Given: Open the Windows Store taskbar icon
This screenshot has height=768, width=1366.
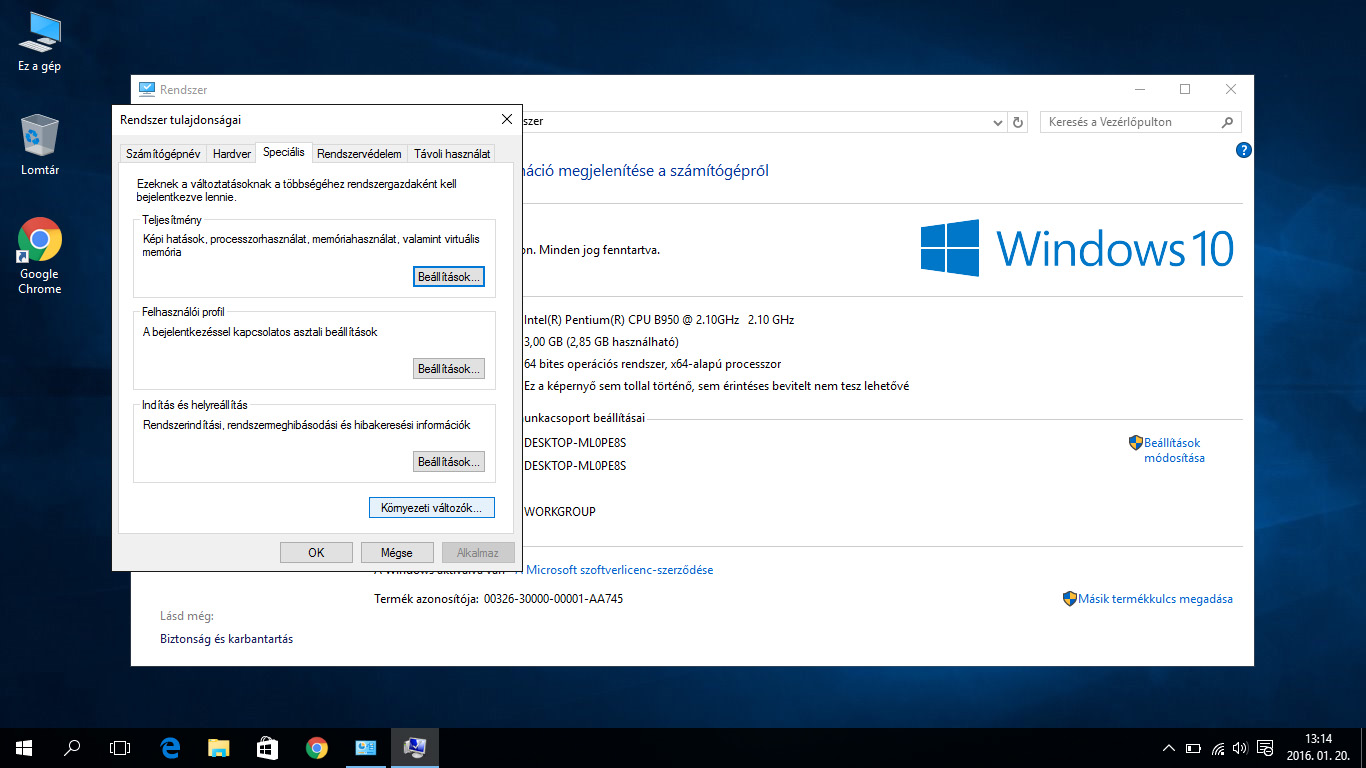Looking at the screenshot, I should (x=267, y=747).
